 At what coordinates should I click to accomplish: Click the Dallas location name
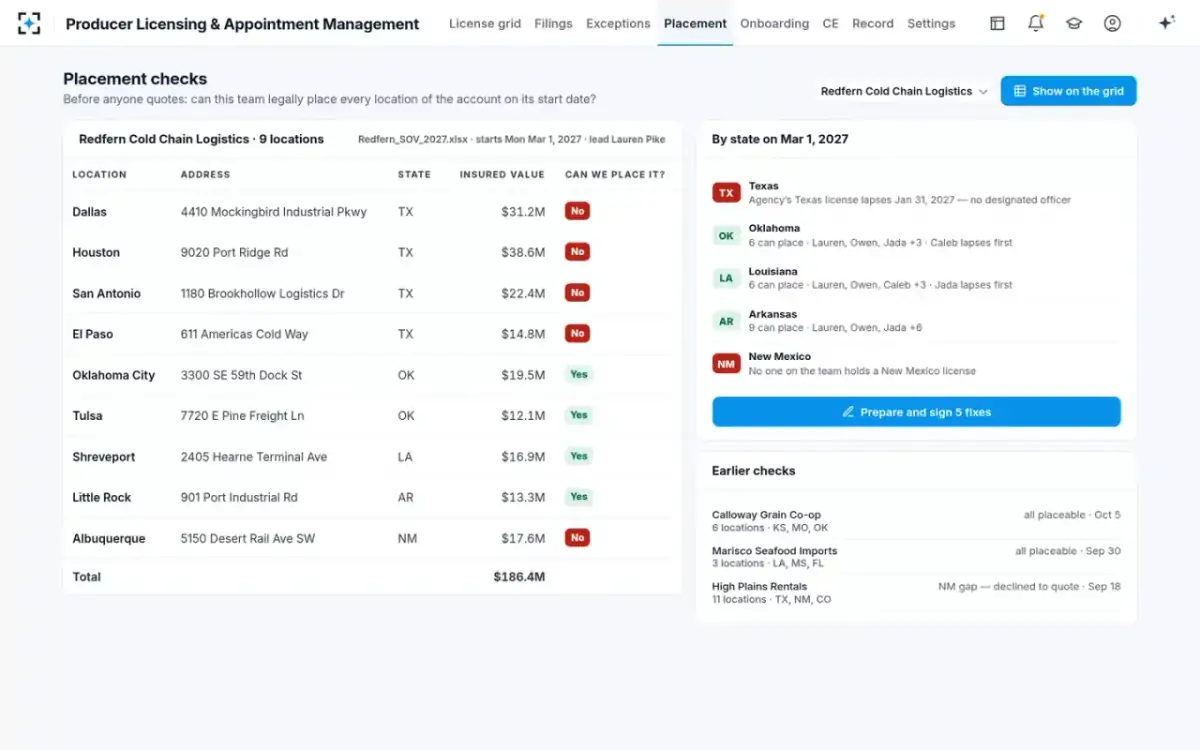coord(89,212)
